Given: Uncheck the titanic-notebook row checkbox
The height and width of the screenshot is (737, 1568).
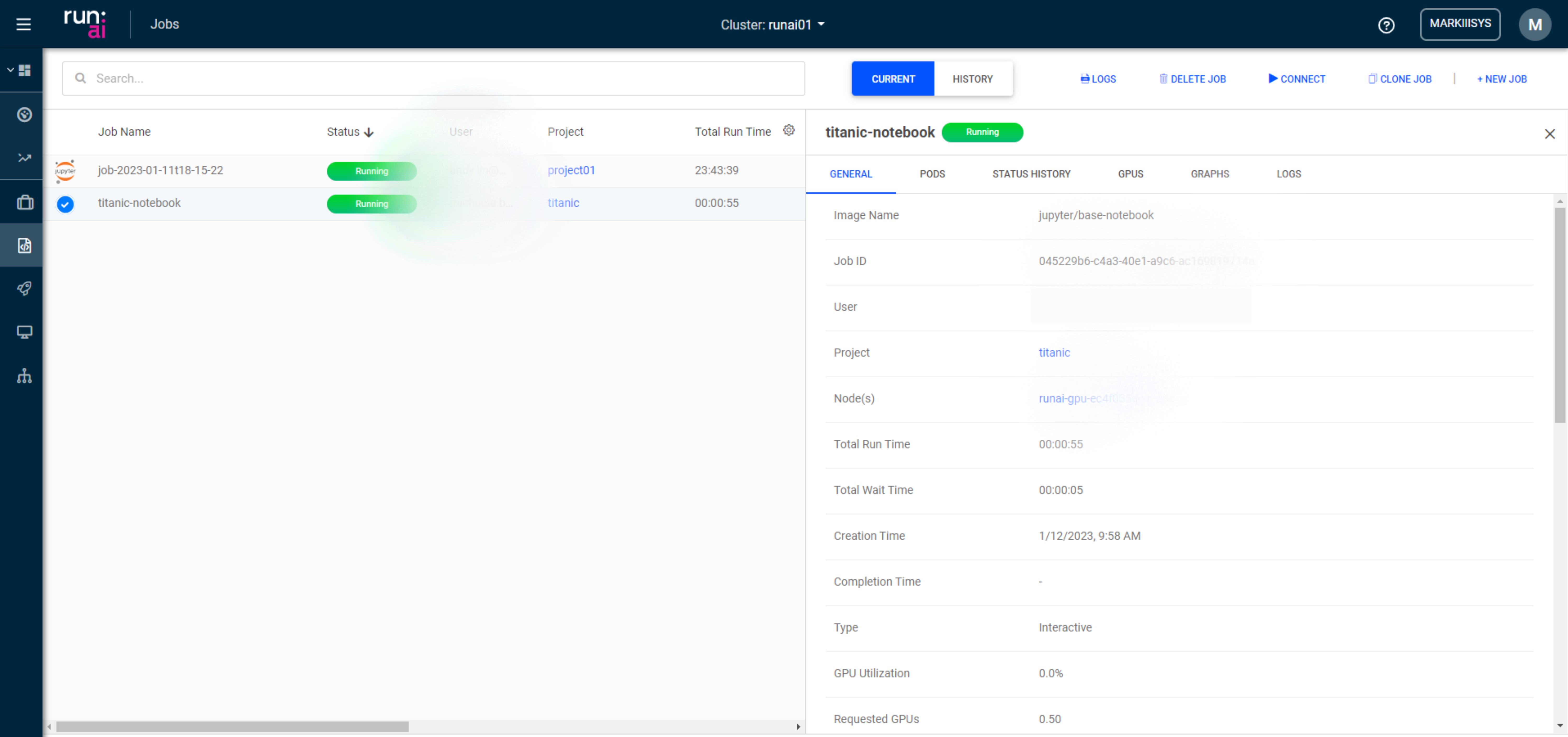Looking at the screenshot, I should (65, 204).
